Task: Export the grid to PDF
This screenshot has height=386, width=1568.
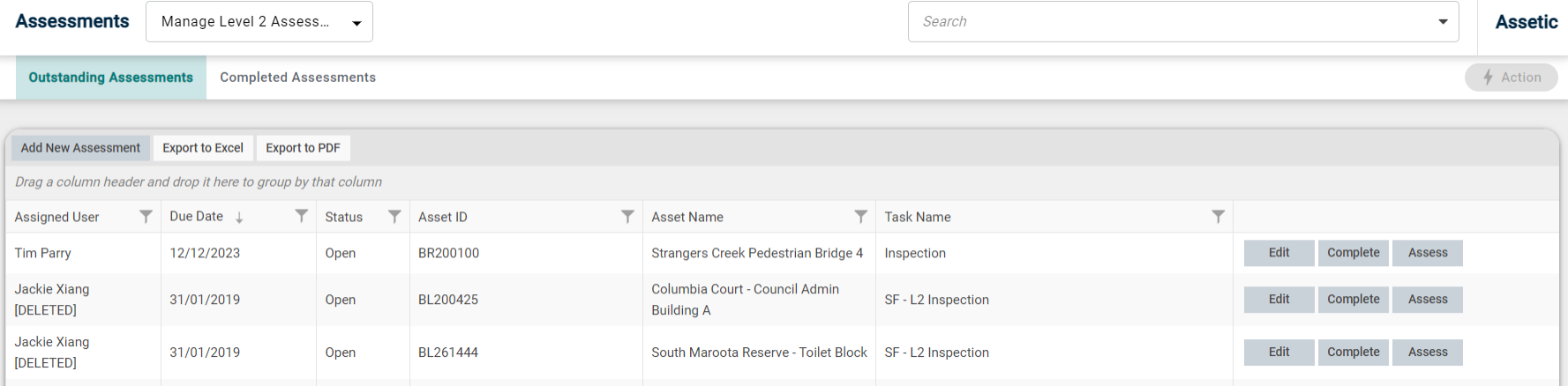Action: tap(303, 148)
